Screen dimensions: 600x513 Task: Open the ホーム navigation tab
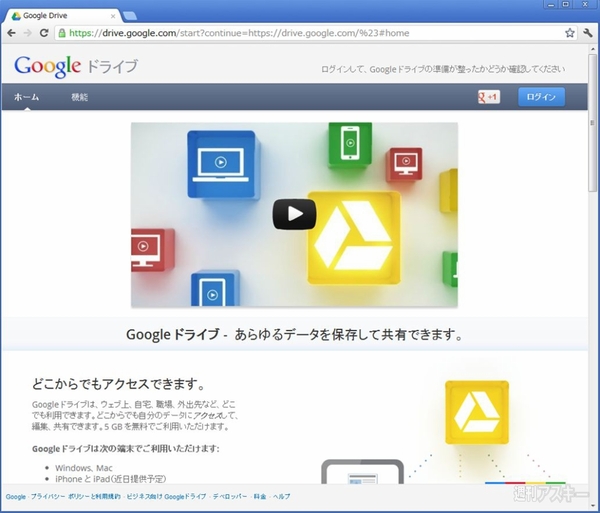[27, 97]
